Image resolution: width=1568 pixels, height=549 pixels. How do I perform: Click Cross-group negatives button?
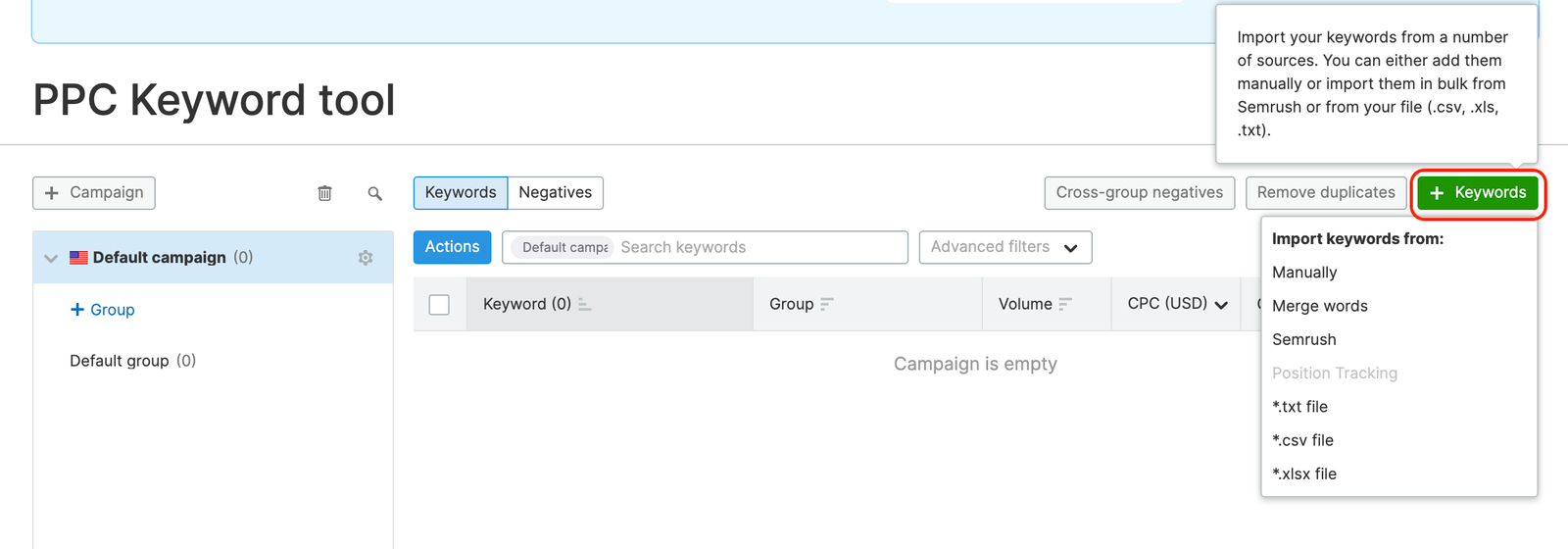click(1140, 193)
